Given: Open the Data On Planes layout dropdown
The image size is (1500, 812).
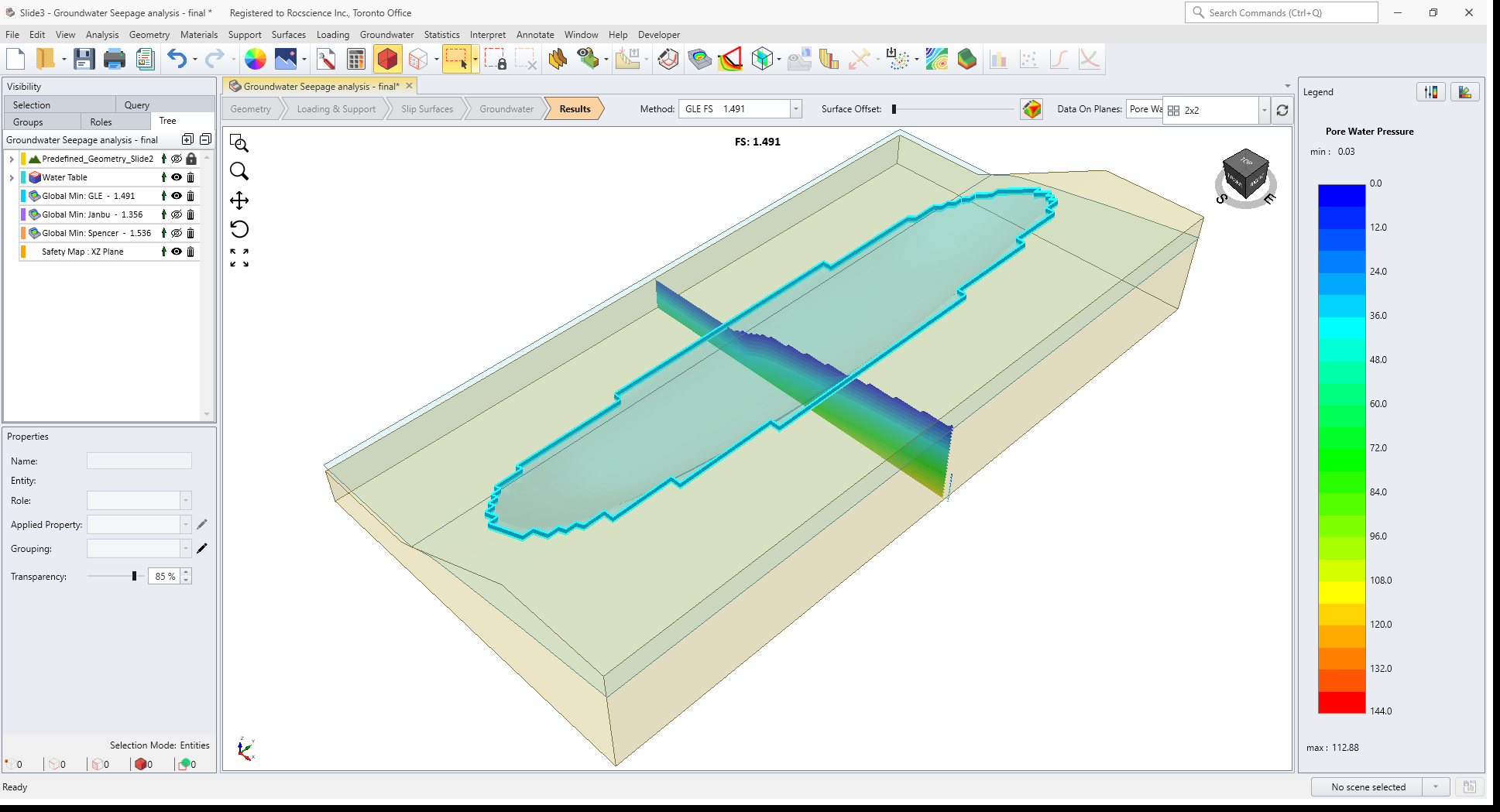Looking at the screenshot, I should coord(1264,110).
